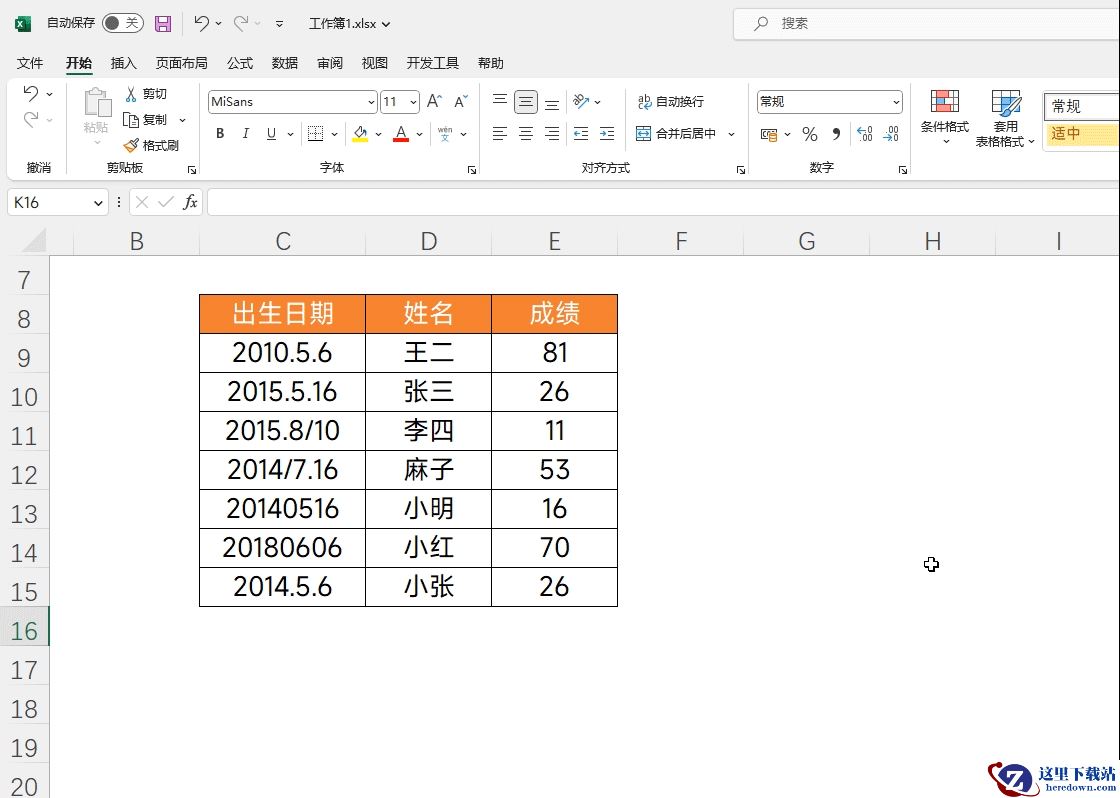Click the accounting number format icon
Viewport: 1120px width, 798px height.
pyautogui.click(x=769, y=134)
